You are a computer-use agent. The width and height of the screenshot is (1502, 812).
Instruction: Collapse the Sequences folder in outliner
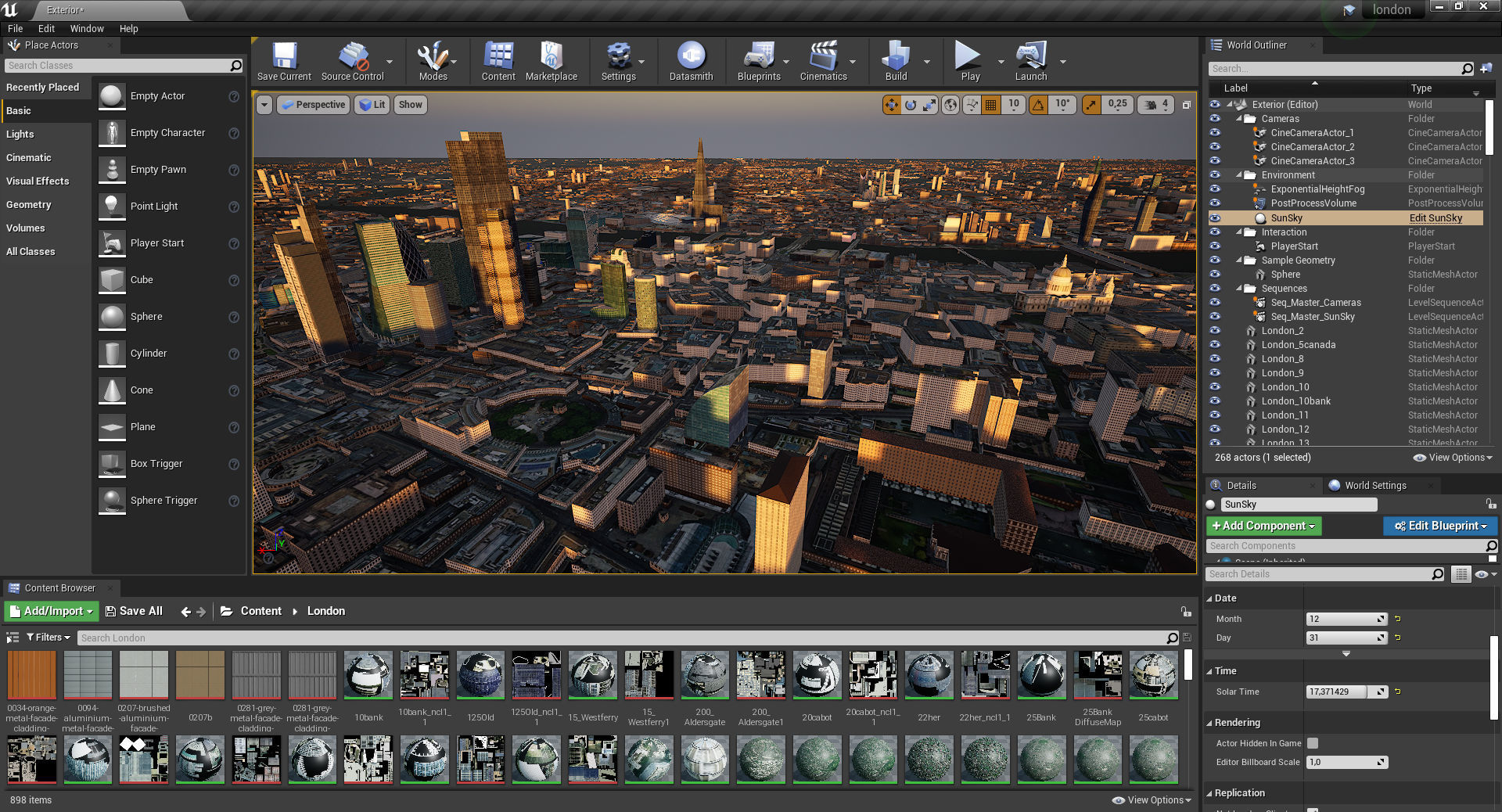point(1239,289)
